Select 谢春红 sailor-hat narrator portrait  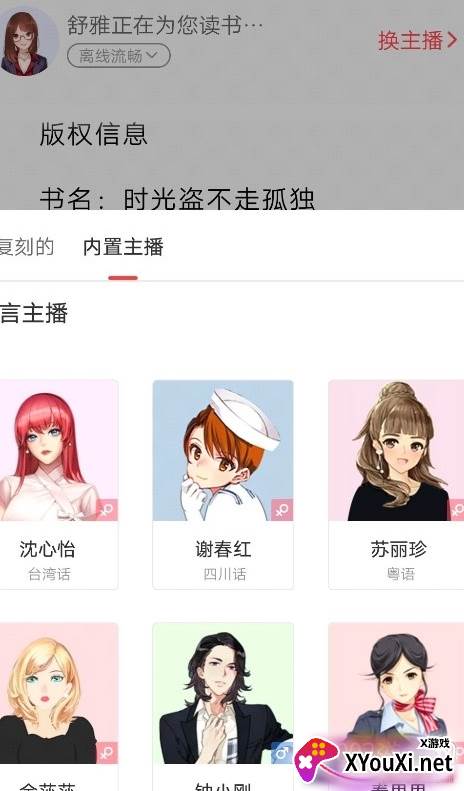point(223,450)
